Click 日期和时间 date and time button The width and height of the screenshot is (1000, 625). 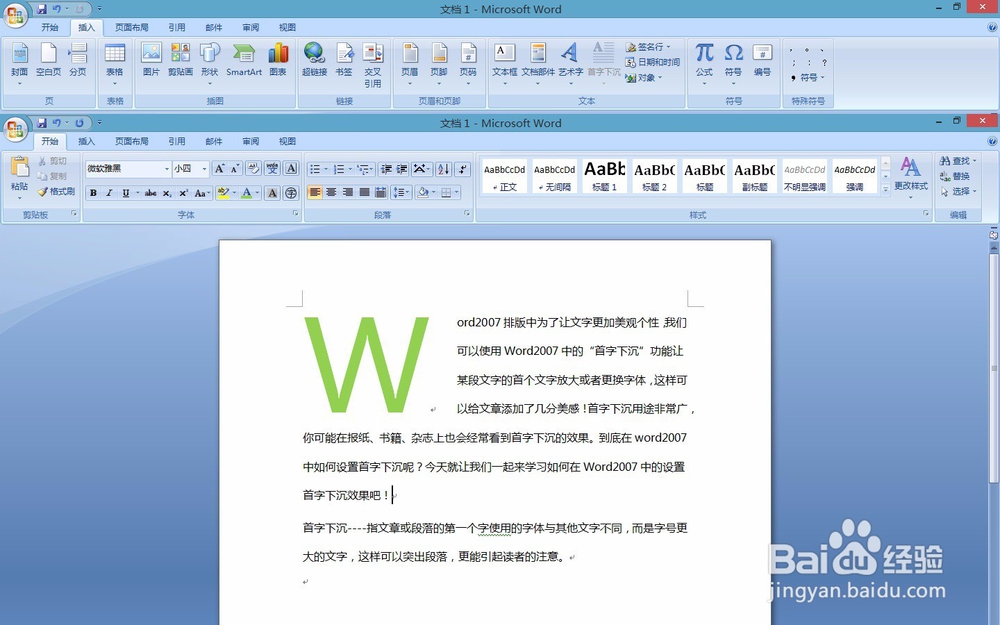click(652, 62)
